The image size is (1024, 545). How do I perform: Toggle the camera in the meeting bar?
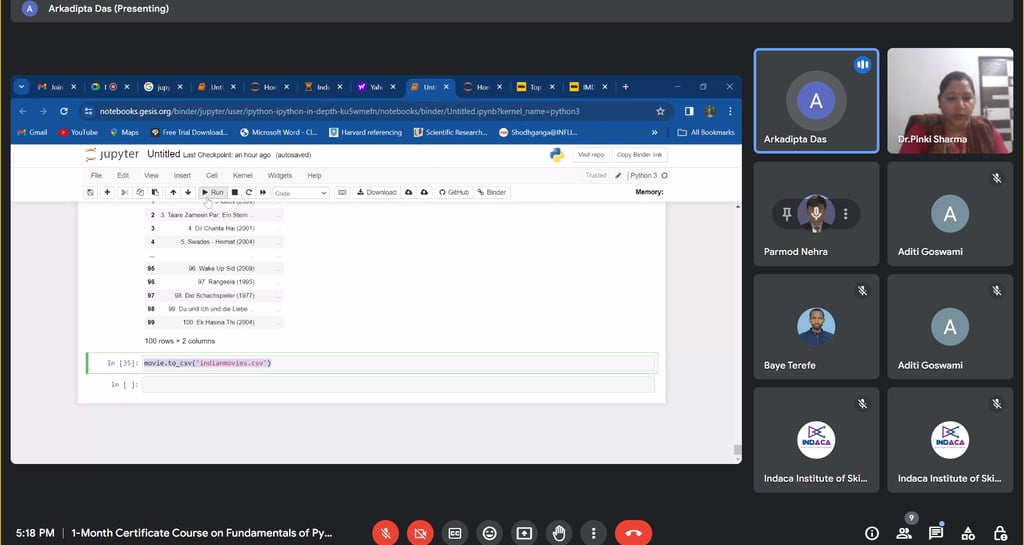pos(420,533)
